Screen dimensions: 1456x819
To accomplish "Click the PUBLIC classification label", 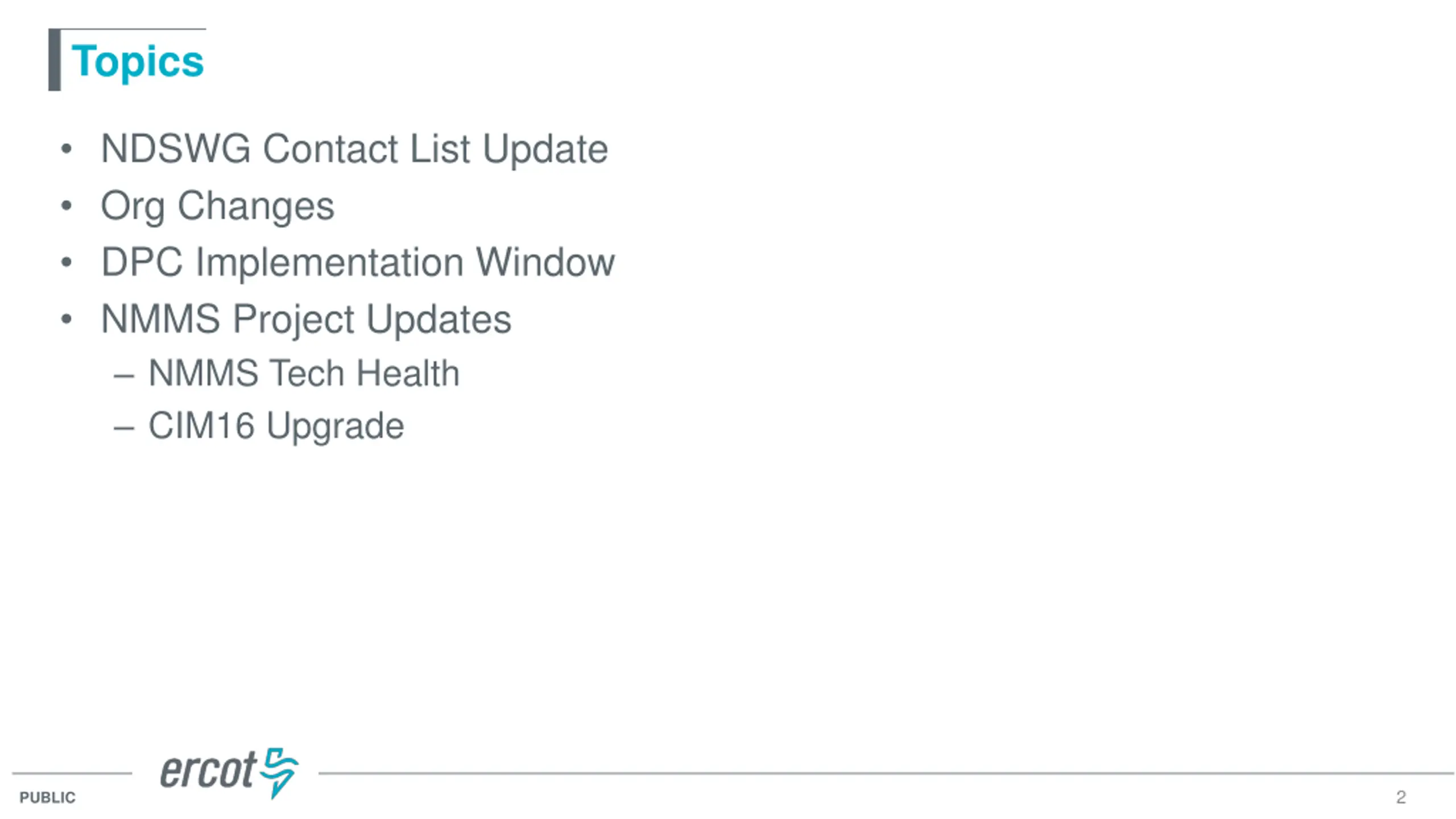I will point(47,797).
